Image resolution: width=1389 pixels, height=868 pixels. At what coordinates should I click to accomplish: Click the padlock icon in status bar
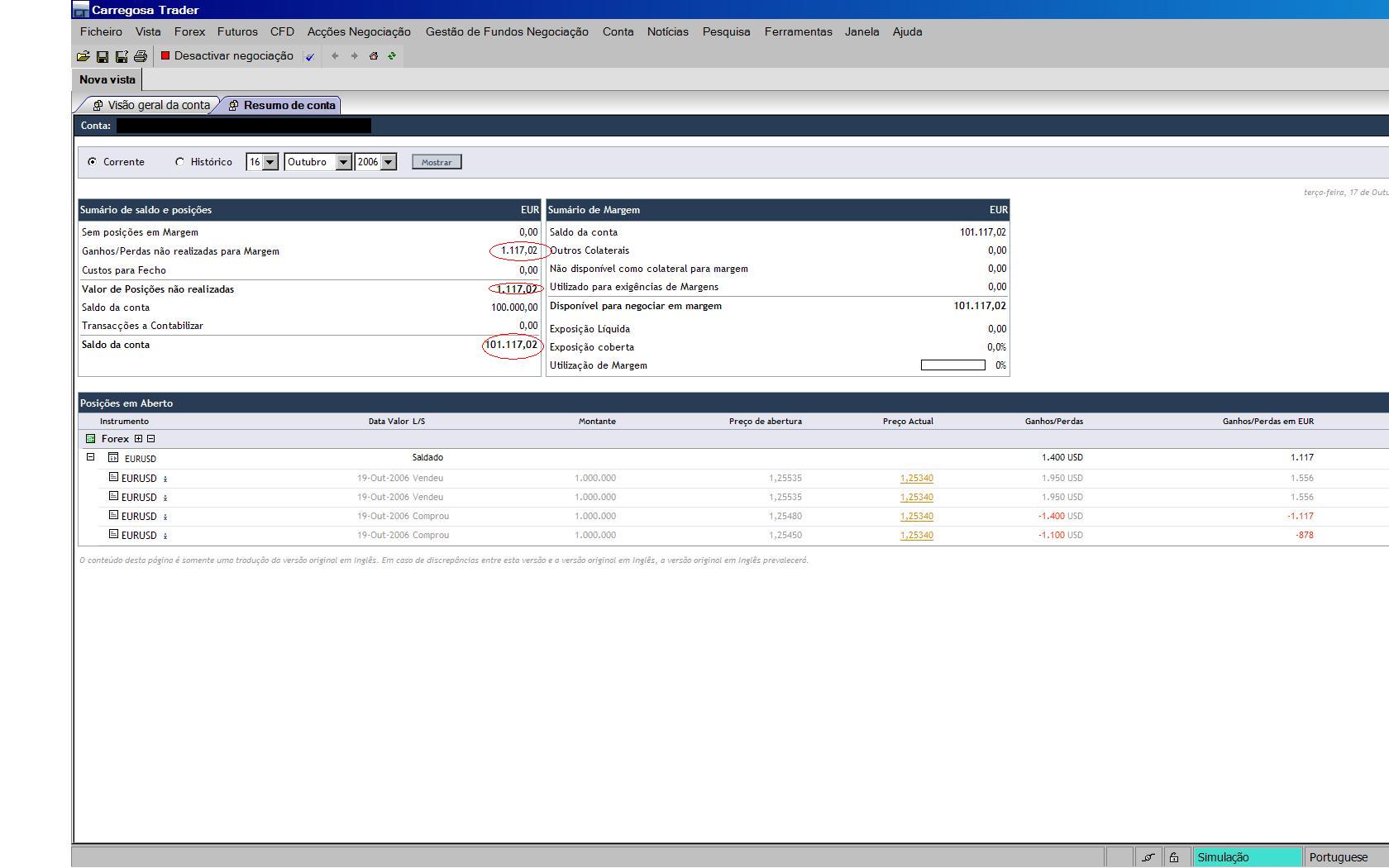tap(1173, 857)
